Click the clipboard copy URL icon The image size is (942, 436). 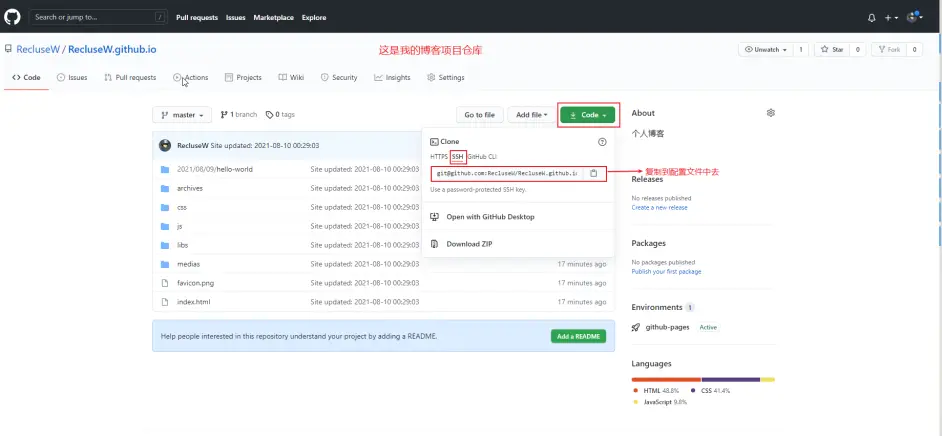point(594,173)
